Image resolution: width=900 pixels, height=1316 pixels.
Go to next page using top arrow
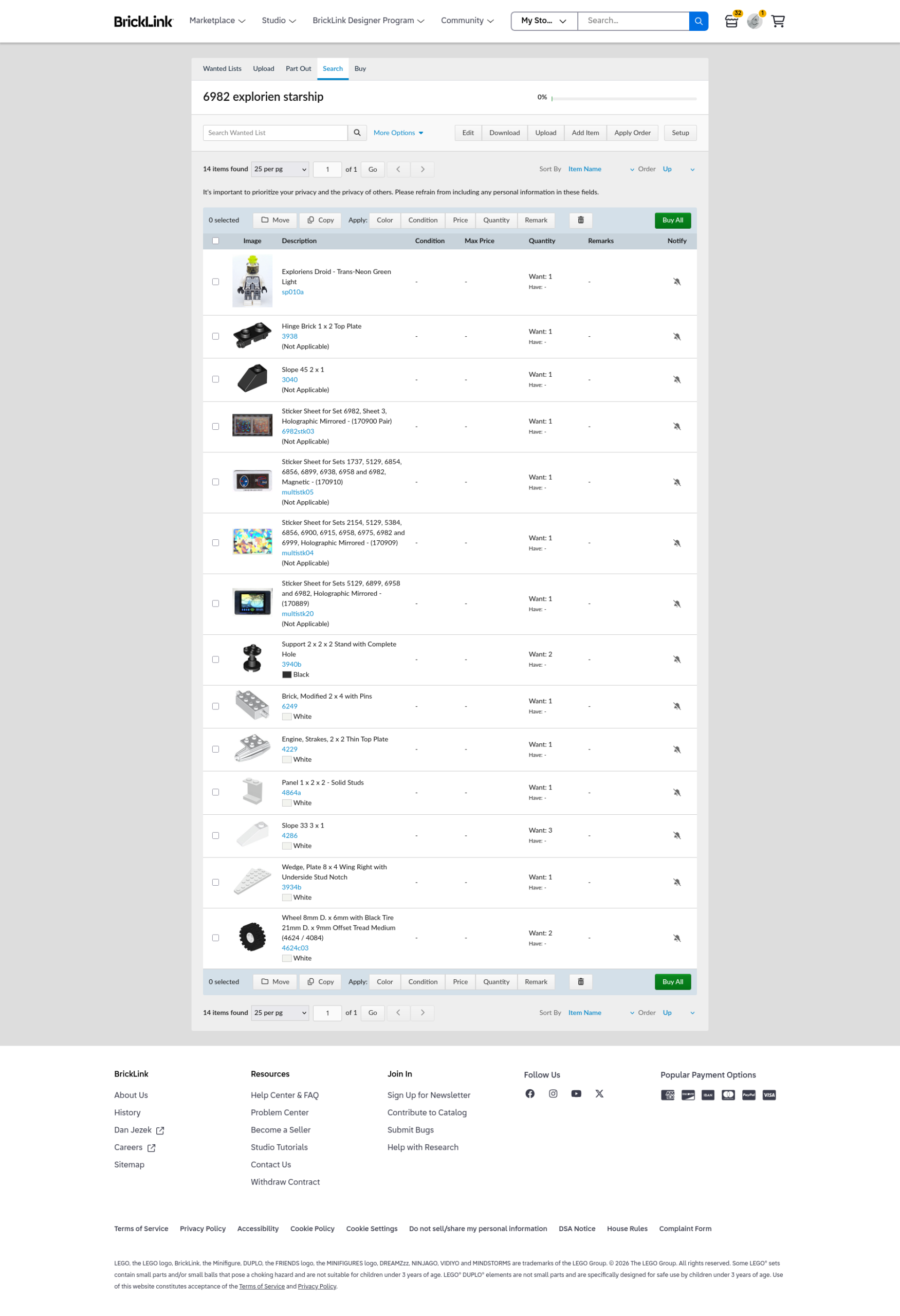coord(423,169)
